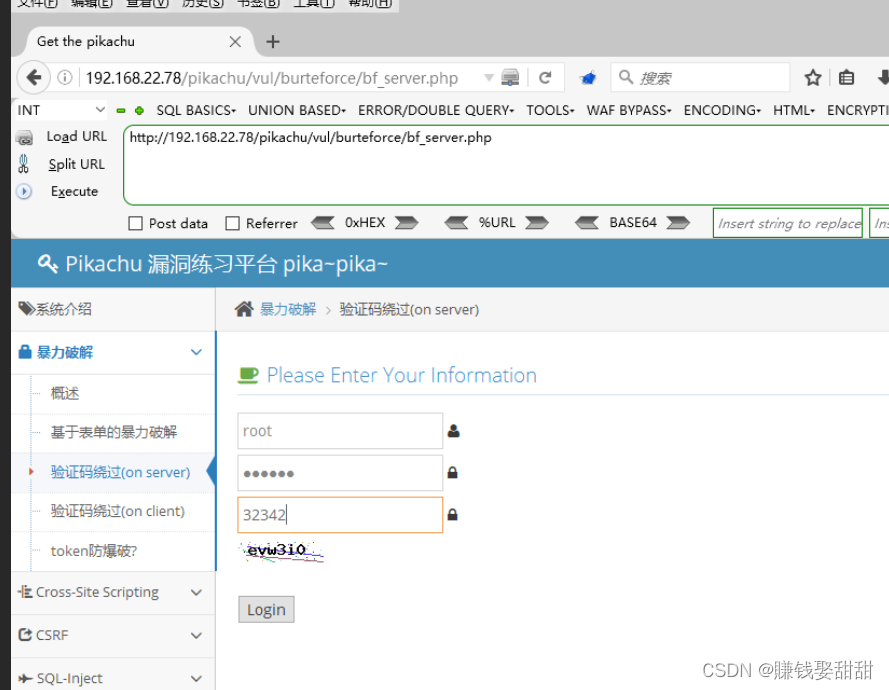The width and height of the screenshot is (889, 690).
Task: Click the %URL decode left arrow
Action: [x=456, y=223]
